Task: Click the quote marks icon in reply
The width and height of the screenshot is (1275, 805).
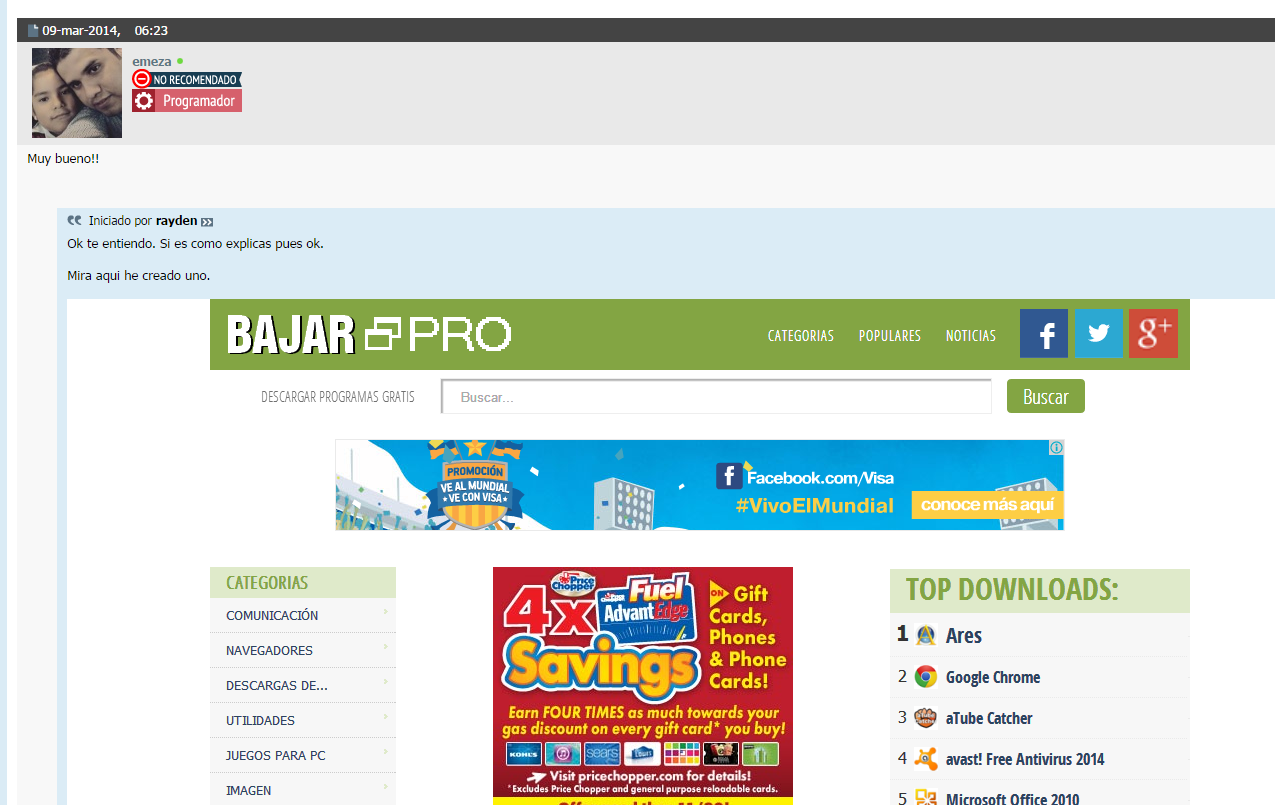Action: click(74, 221)
